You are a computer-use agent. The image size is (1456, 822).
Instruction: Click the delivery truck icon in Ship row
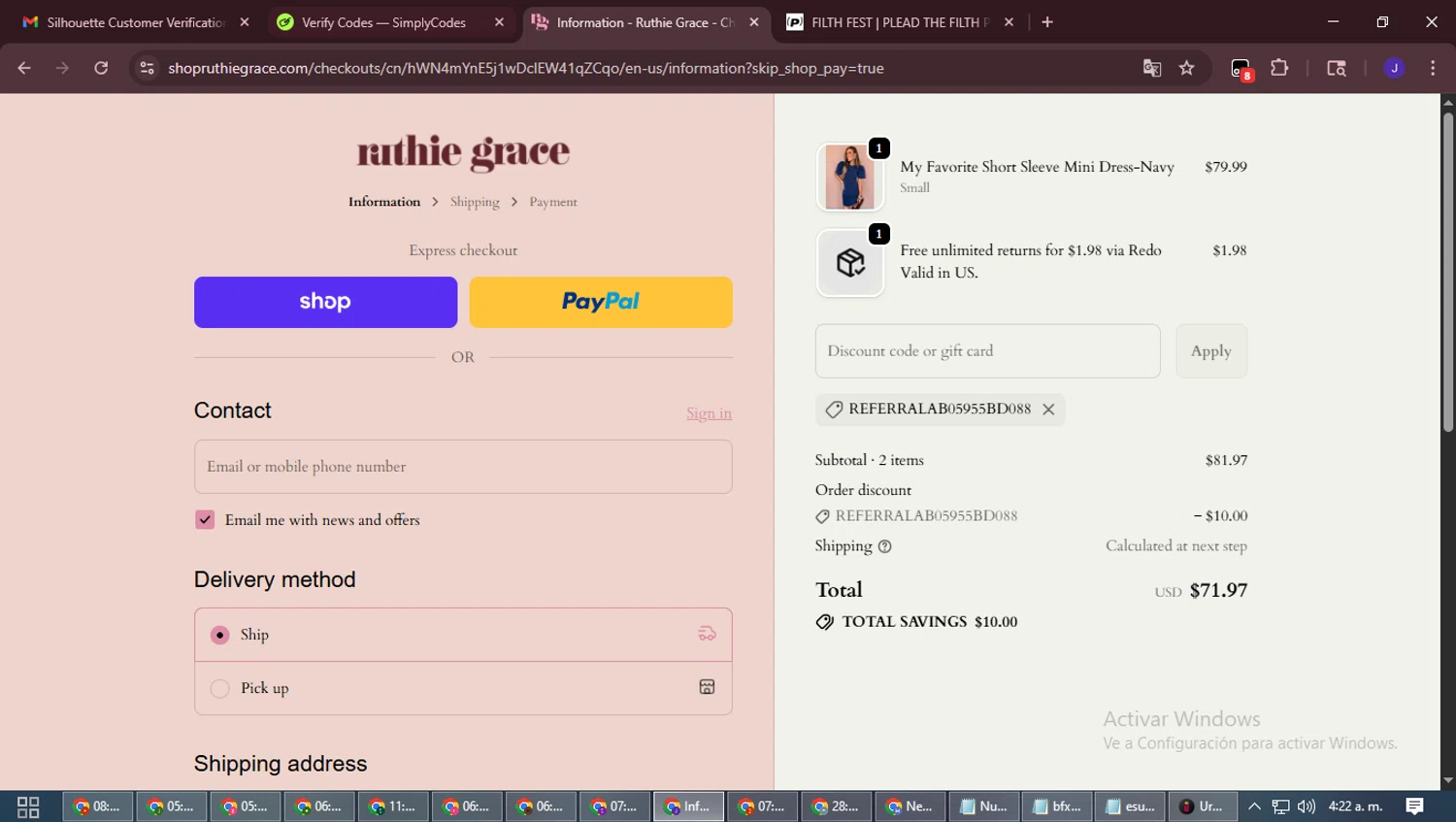coord(707,634)
